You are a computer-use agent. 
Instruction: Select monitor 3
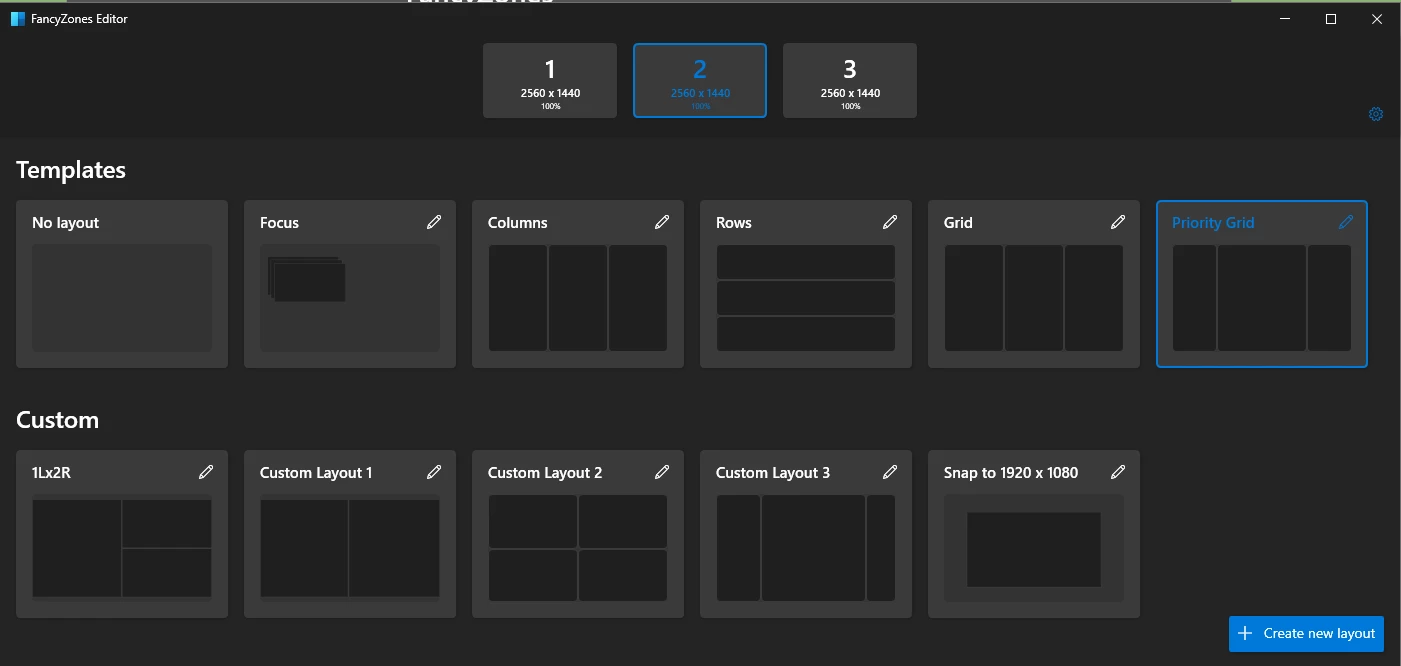coord(850,80)
